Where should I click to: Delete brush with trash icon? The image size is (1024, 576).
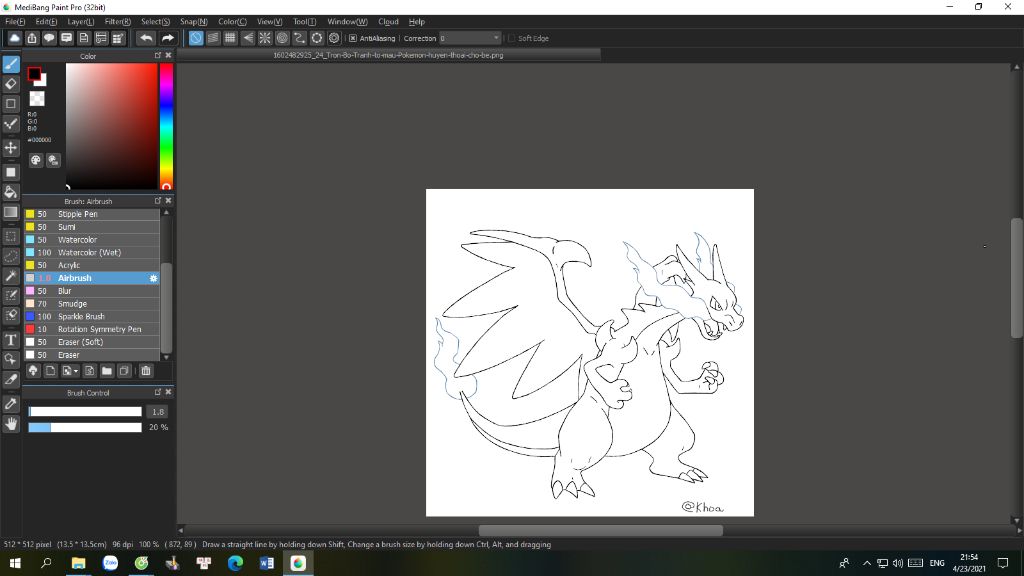146,371
